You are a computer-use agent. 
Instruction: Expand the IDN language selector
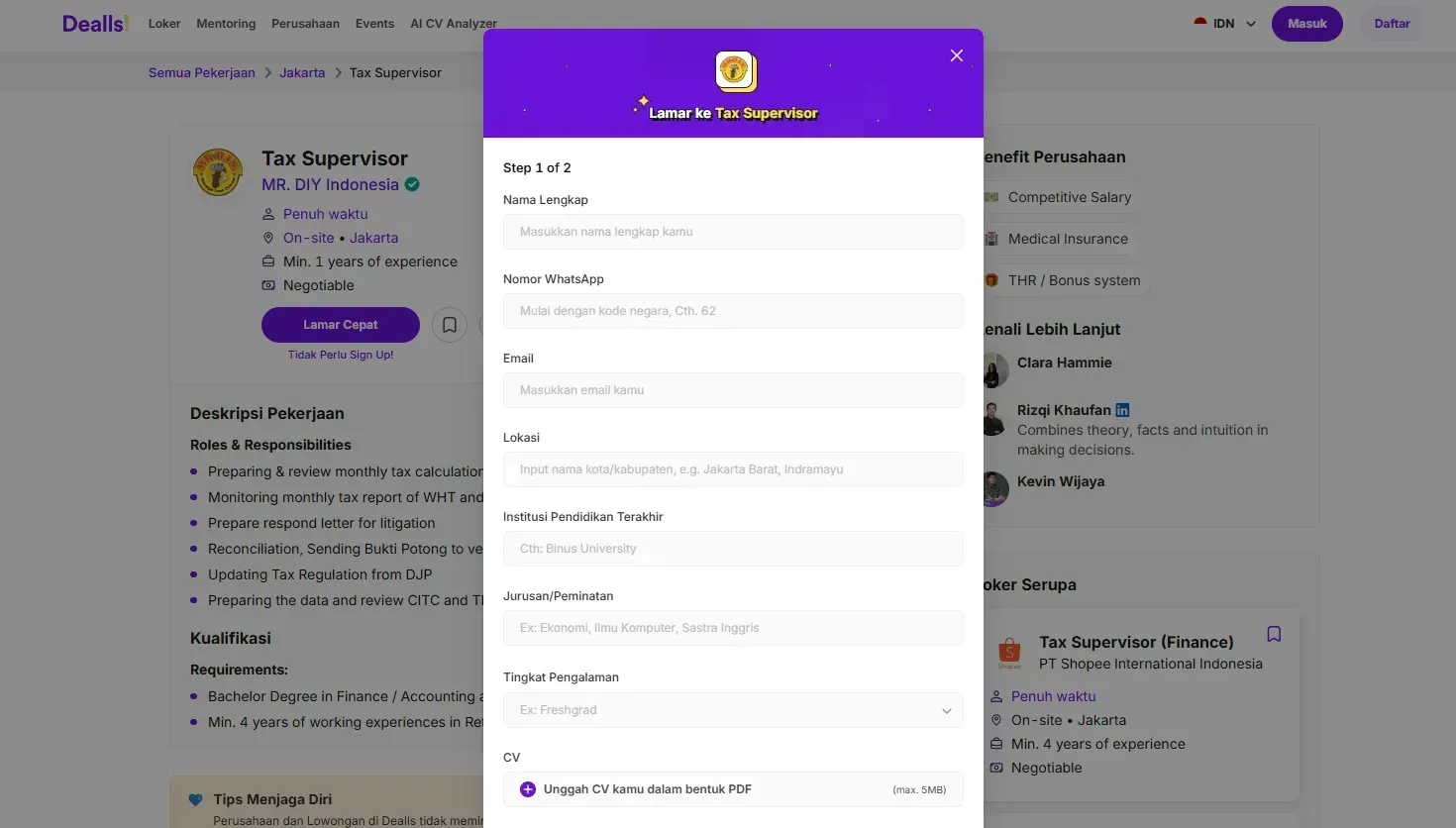click(x=1226, y=24)
